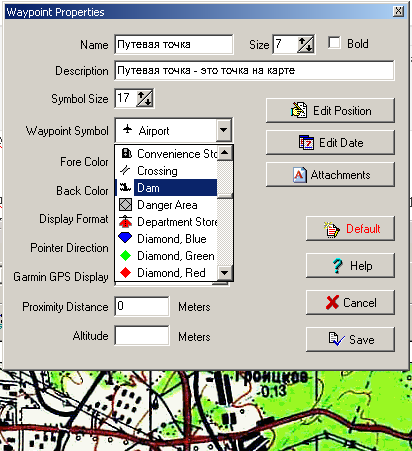Click the Symbol Size spinner arrows
This screenshot has width=412, height=451.
145,98
